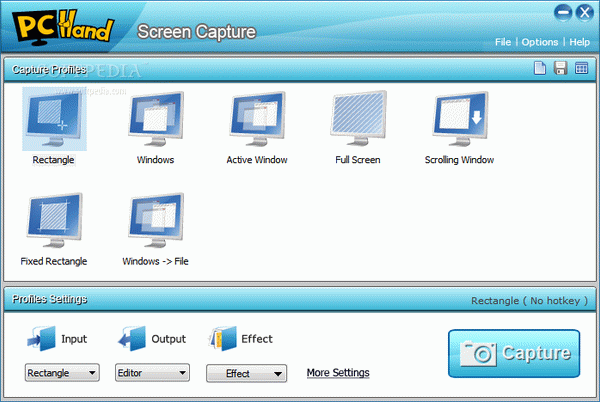Save capture profiles with floppy icon

click(x=561, y=68)
